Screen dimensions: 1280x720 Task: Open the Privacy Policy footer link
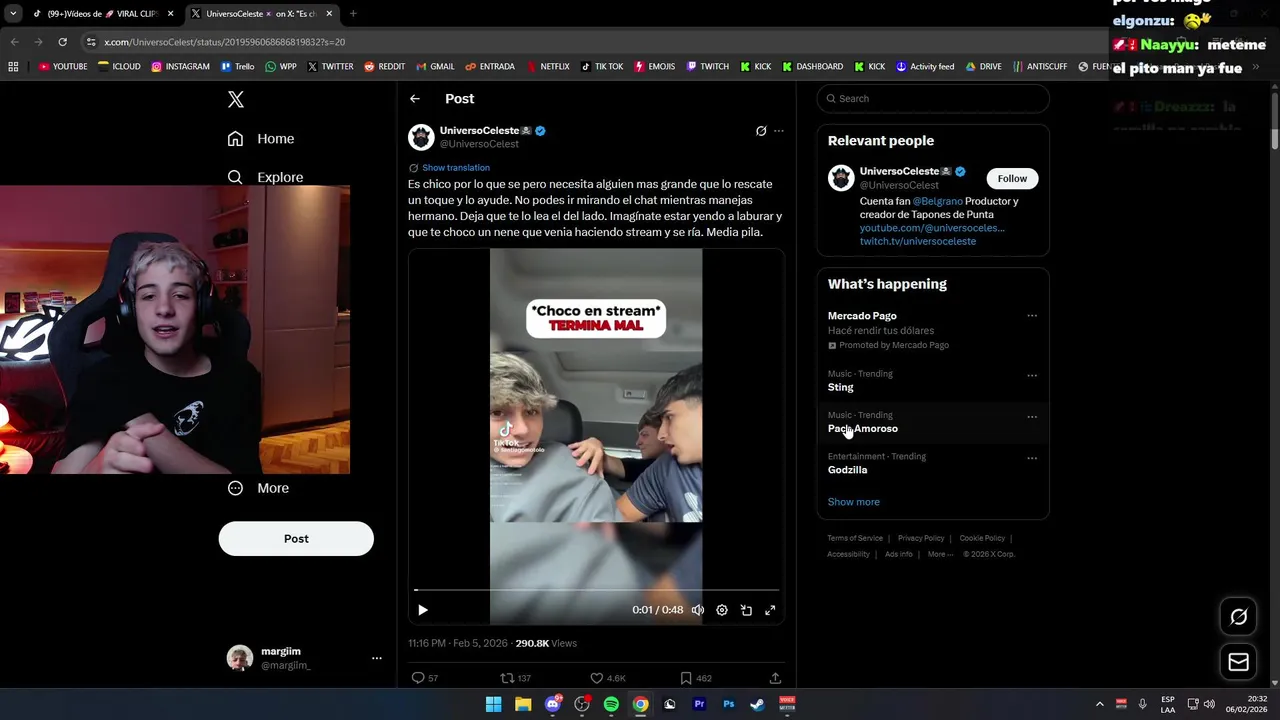921,538
